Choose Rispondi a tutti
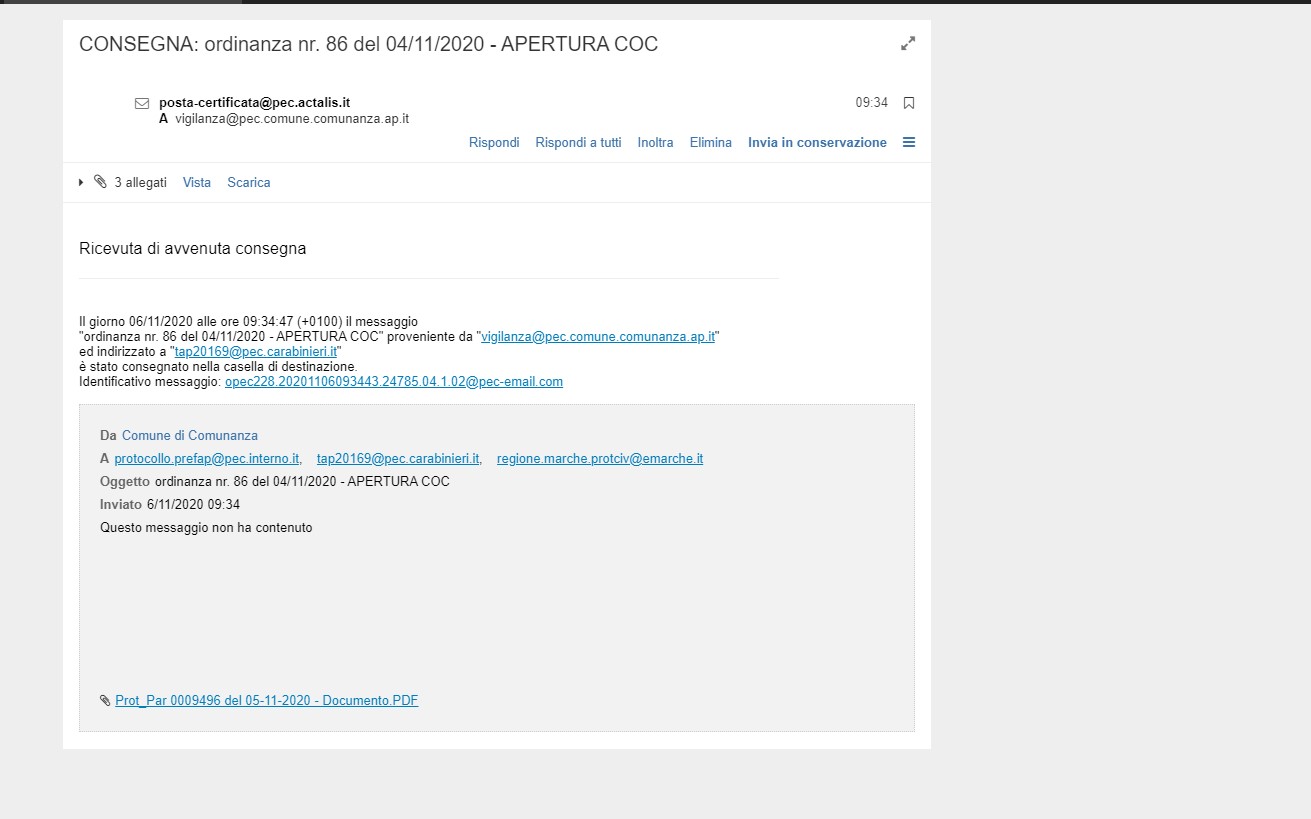1311x819 pixels. coord(578,142)
